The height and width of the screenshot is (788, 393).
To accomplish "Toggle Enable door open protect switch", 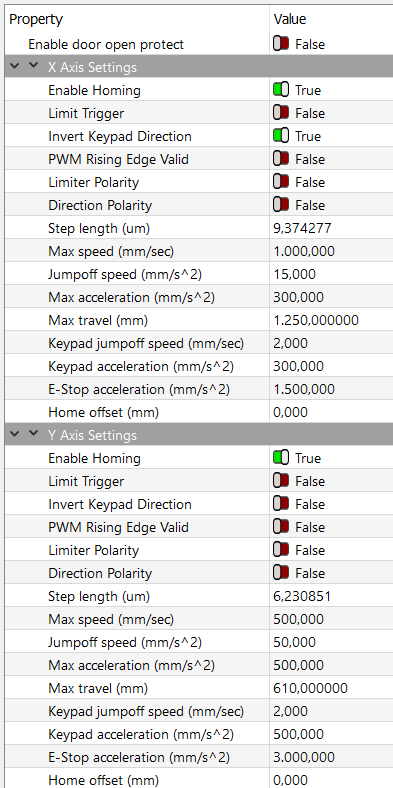I will click(x=281, y=44).
